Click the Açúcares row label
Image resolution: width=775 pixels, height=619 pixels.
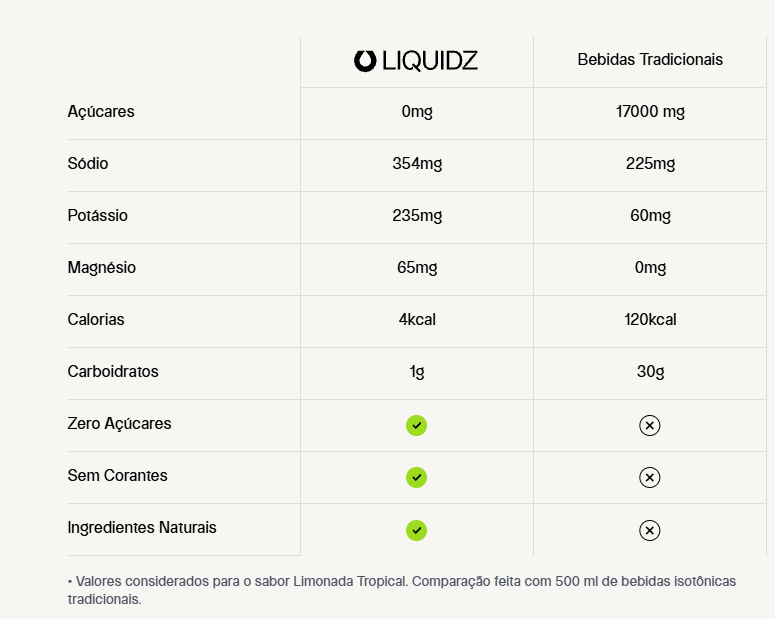101,112
